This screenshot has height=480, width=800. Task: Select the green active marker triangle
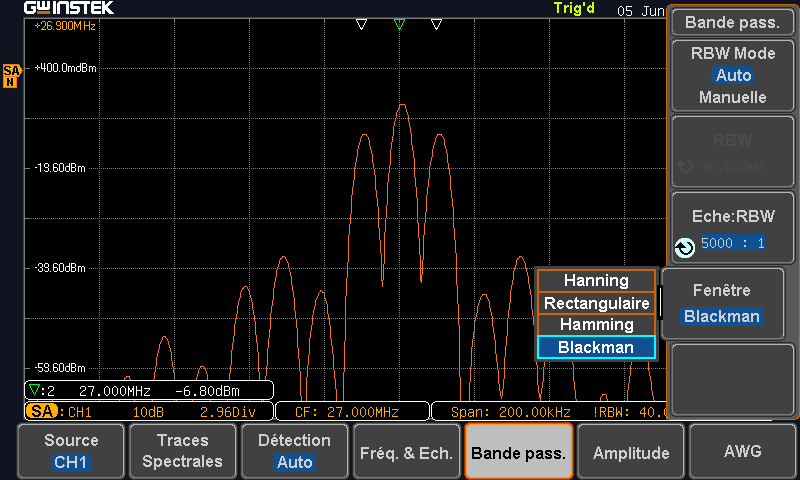click(399, 24)
